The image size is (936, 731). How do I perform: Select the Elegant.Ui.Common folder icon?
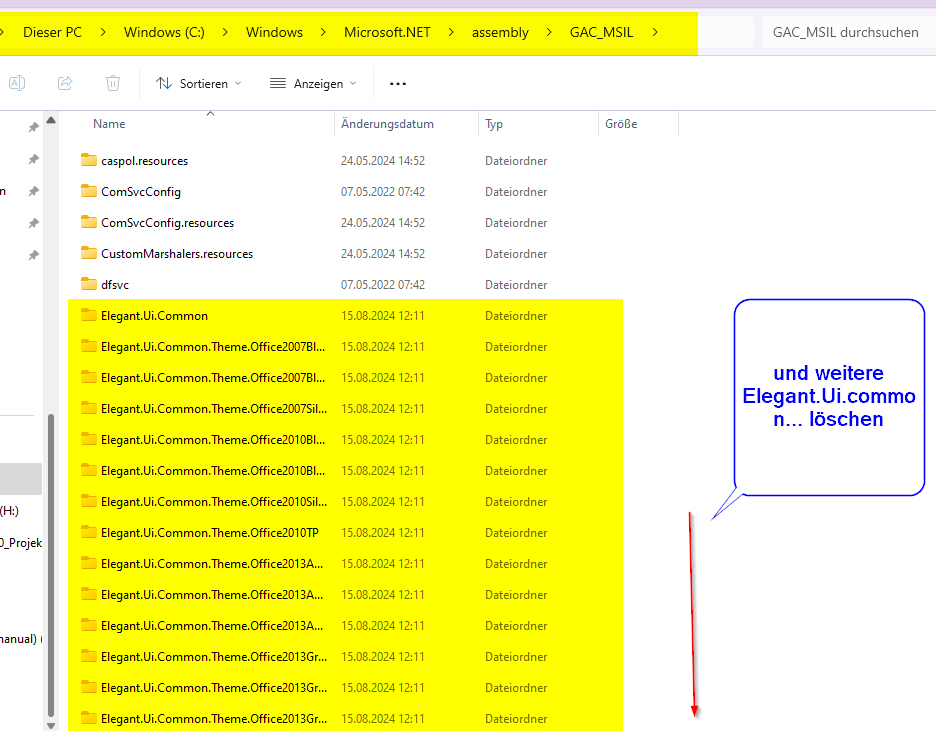[89, 315]
